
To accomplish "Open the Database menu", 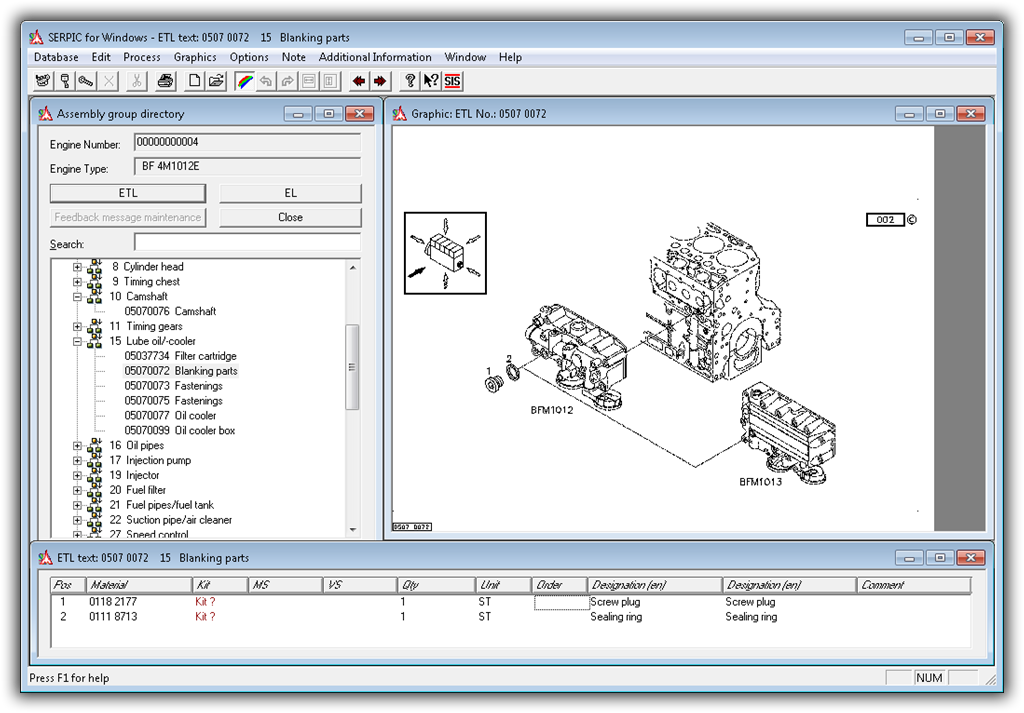I will [56, 57].
